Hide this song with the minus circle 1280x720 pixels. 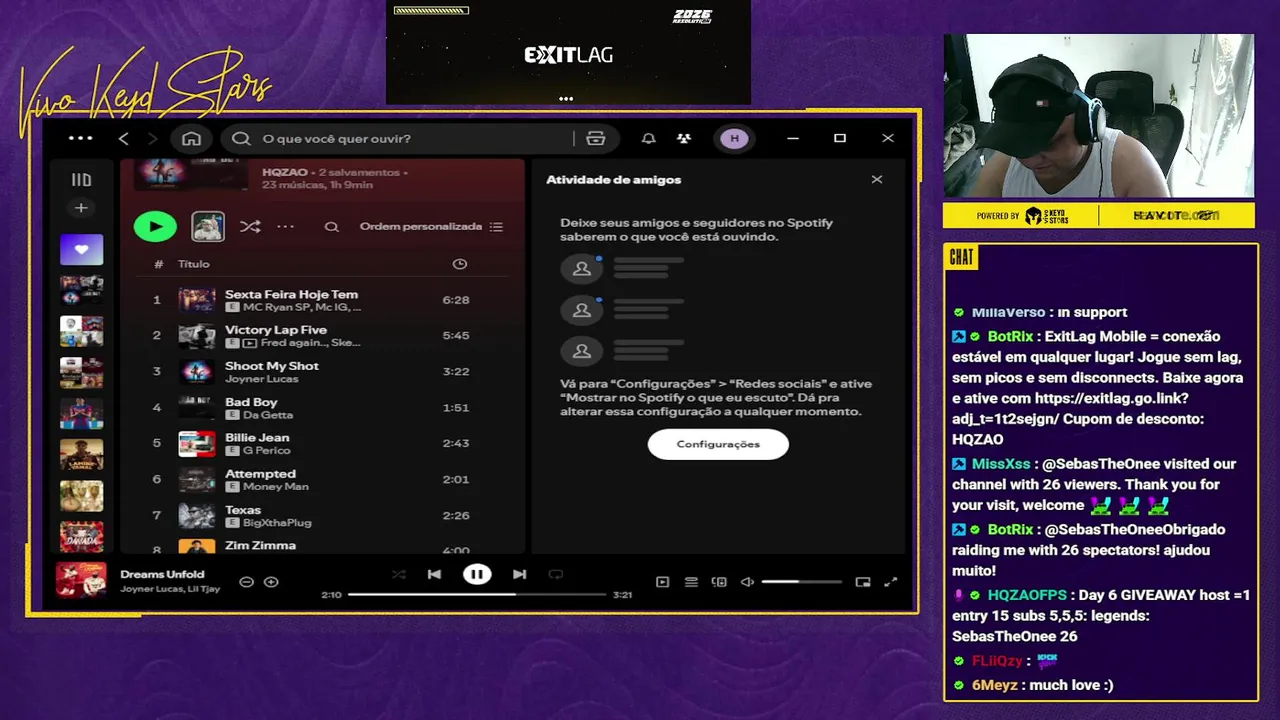pyautogui.click(x=246, y=581)
